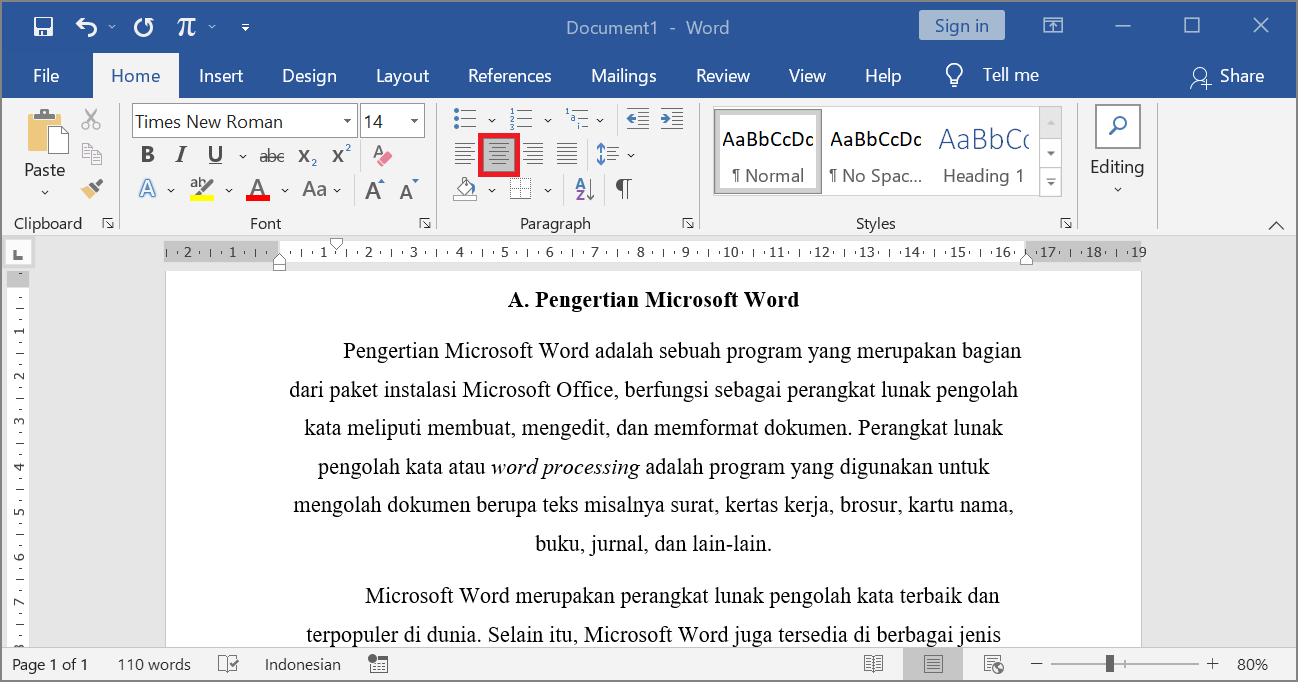Expand the Styles gallery

(x=1051, y=183)
